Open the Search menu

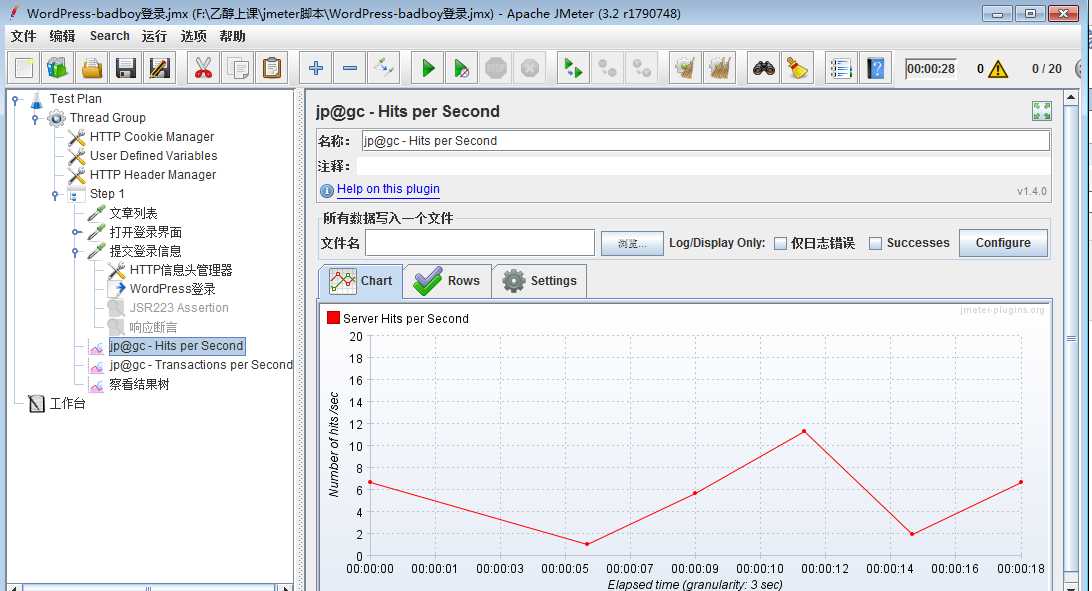click(x=109, y=36)
